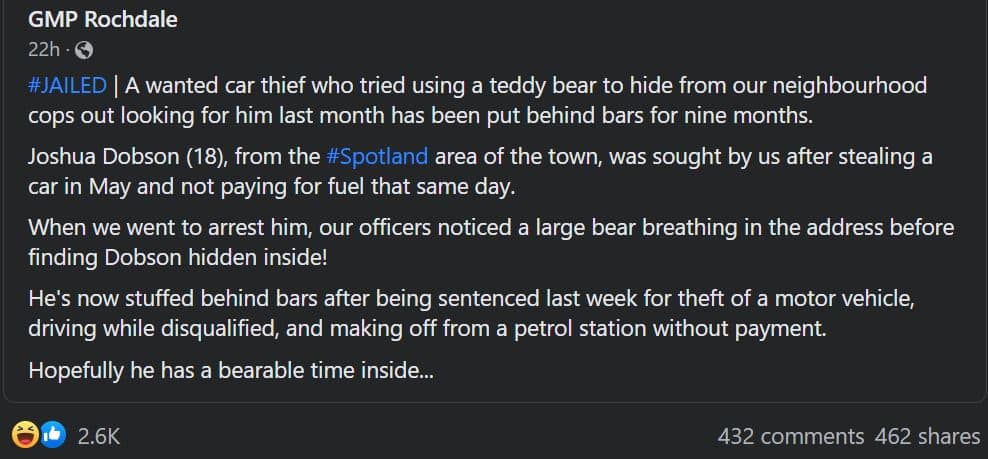This screenshot has height=459, width=988.
Task: Click the line starting 'driving while disqualified'
Action: (427, 330)
